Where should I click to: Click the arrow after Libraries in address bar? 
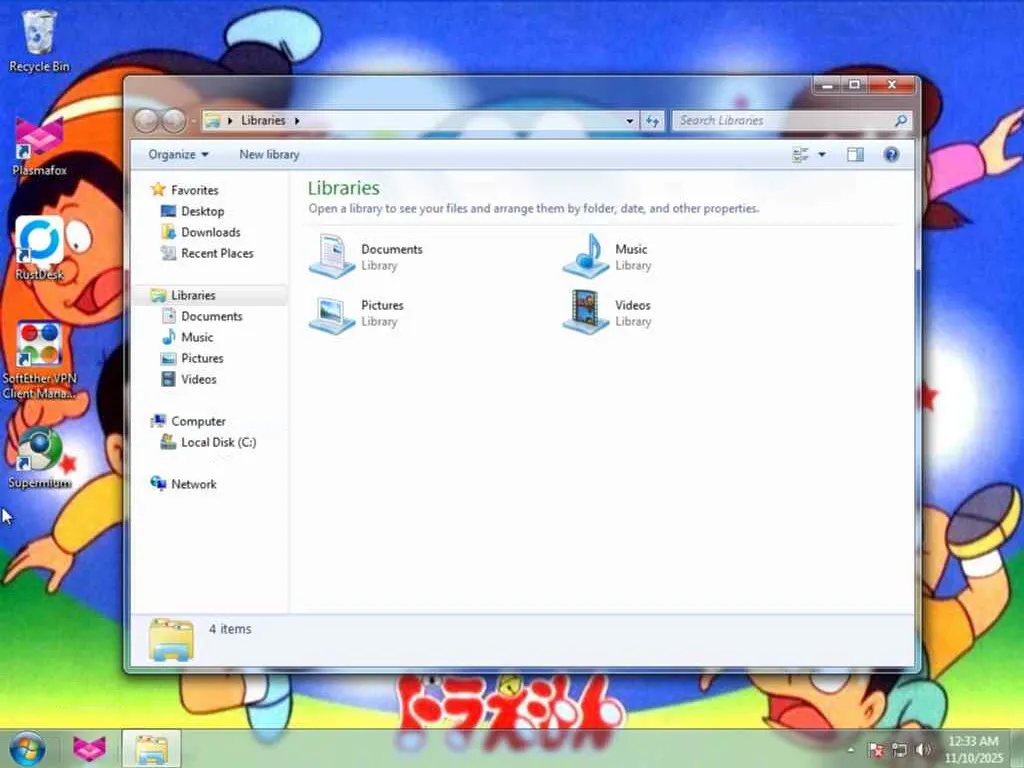pyautogui.click(x=297, y=120)
